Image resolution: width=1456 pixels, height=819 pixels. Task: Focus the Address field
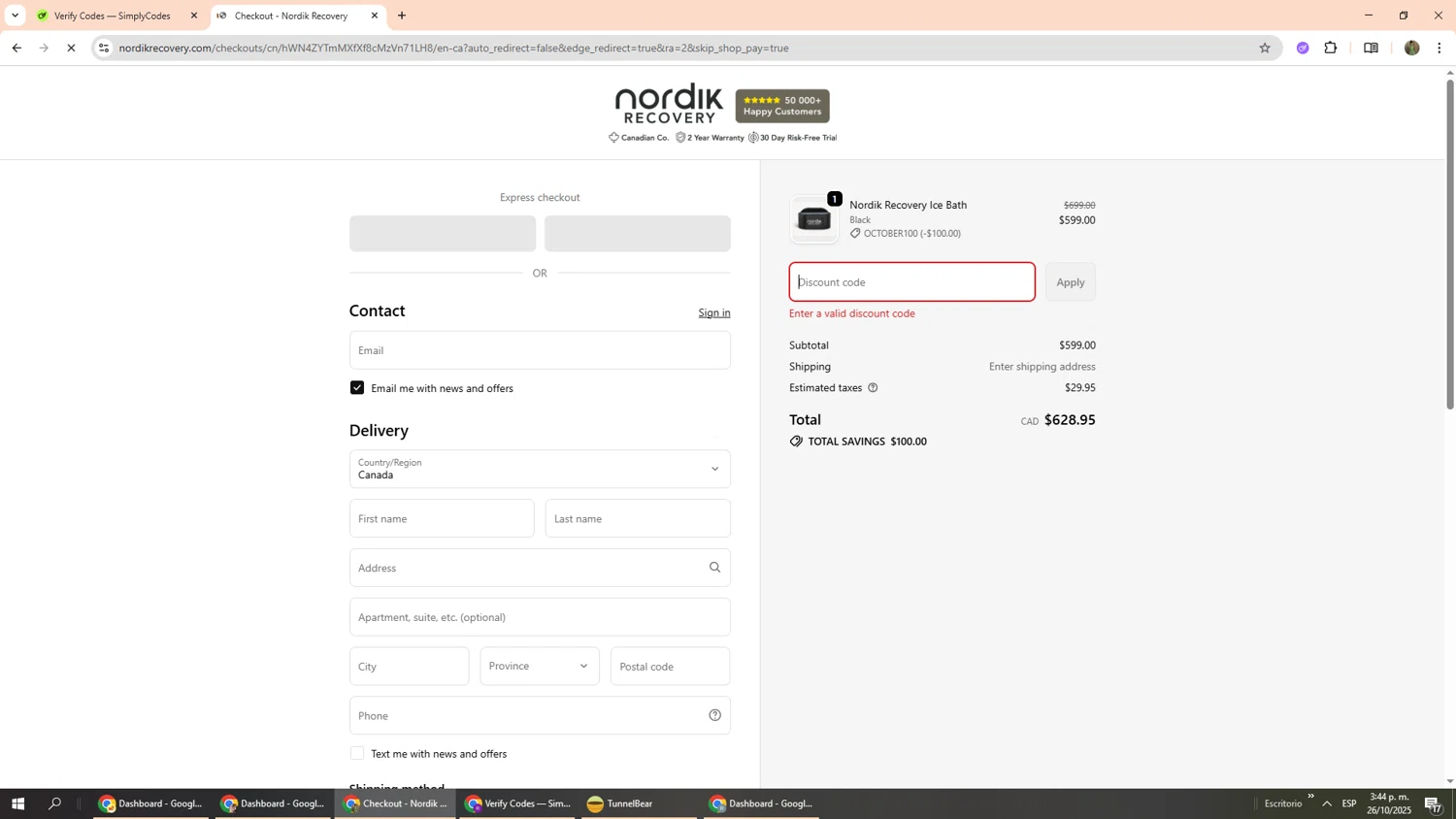540,568
